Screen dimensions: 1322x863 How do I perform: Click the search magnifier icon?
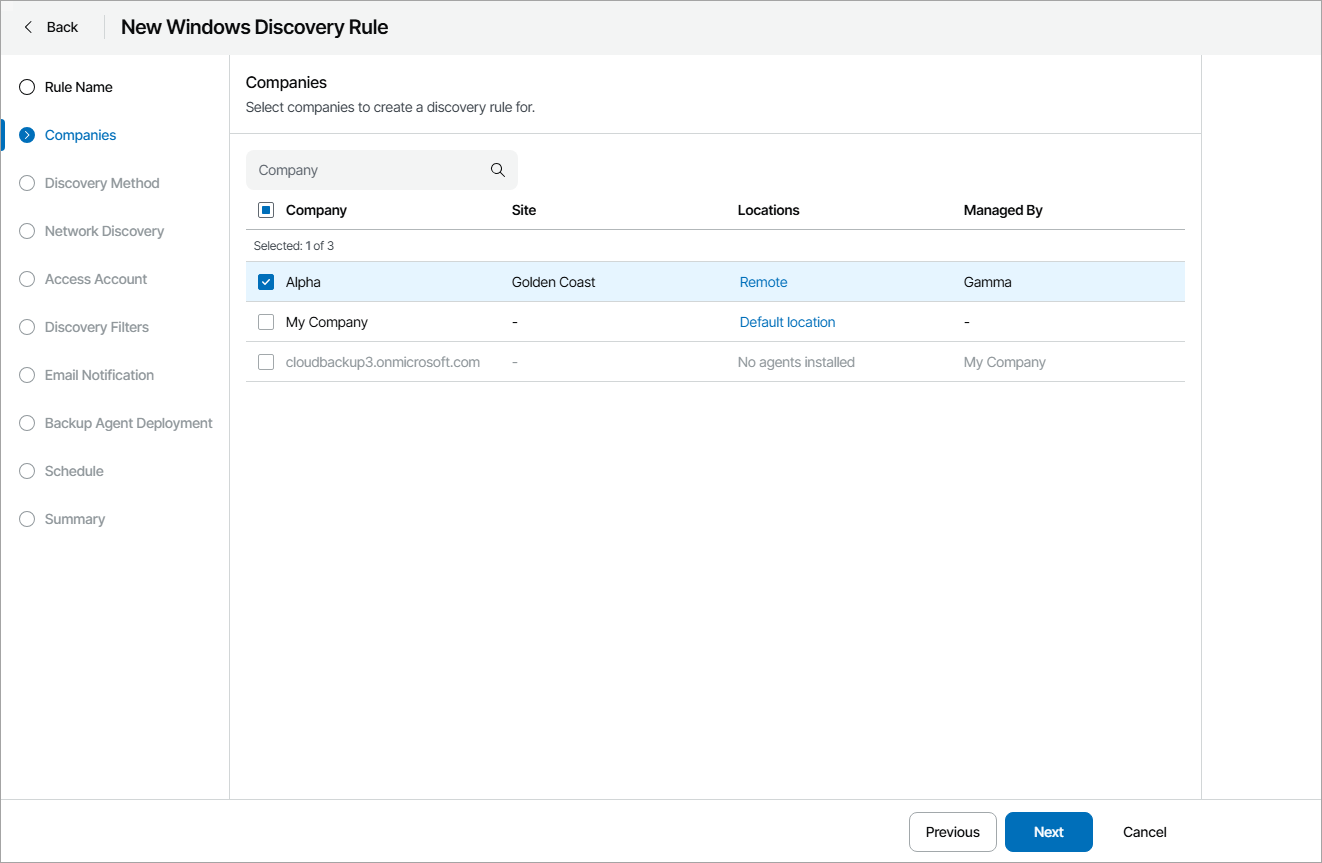click(498, 170)
